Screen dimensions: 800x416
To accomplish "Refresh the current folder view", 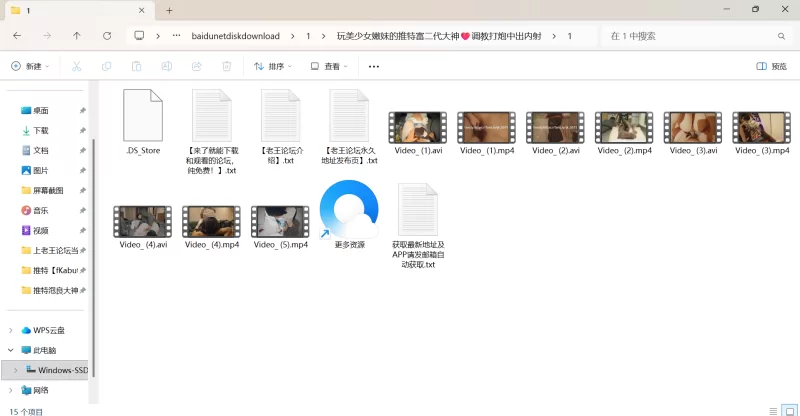I will click(107, 35).
